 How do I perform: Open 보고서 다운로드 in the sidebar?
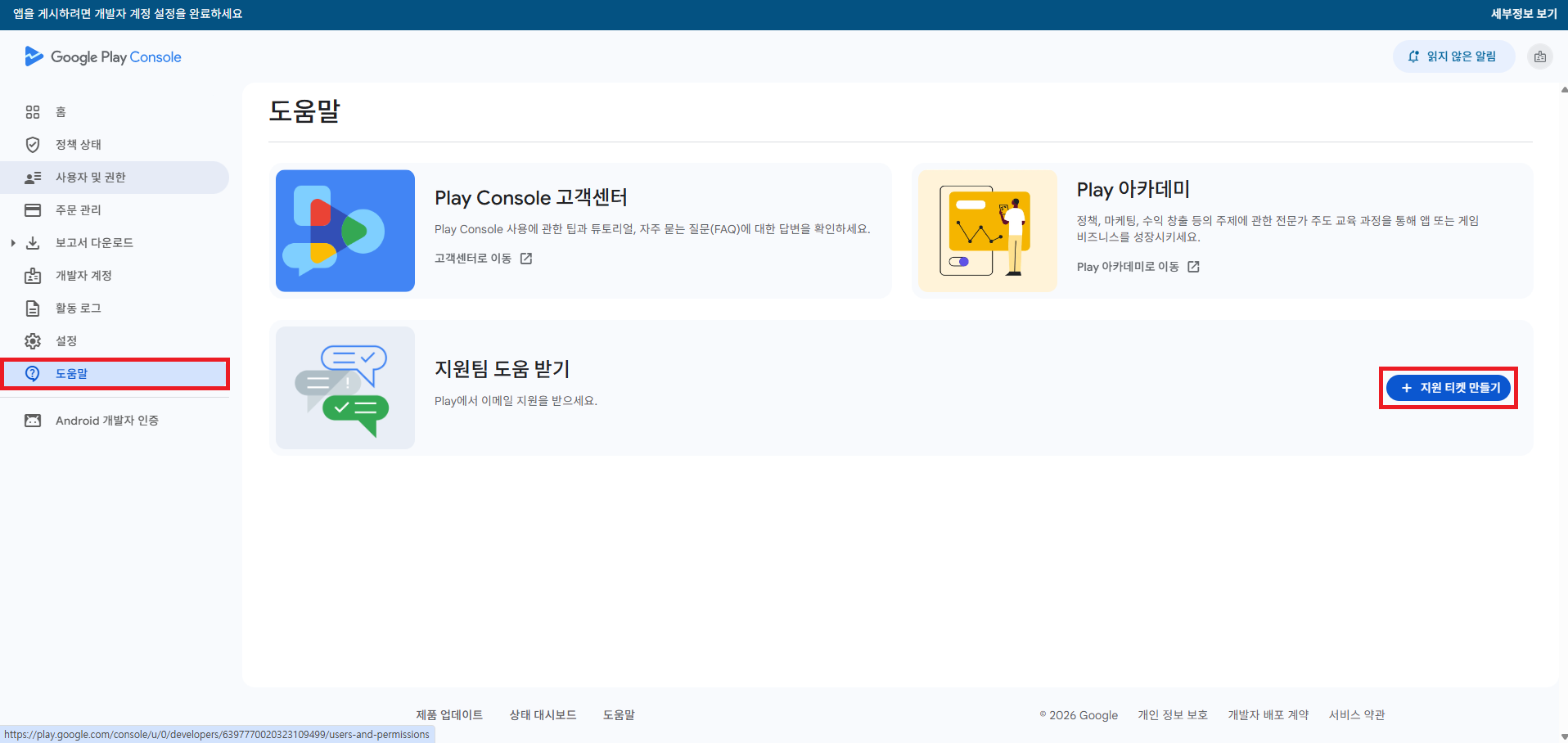coord(115,243)
